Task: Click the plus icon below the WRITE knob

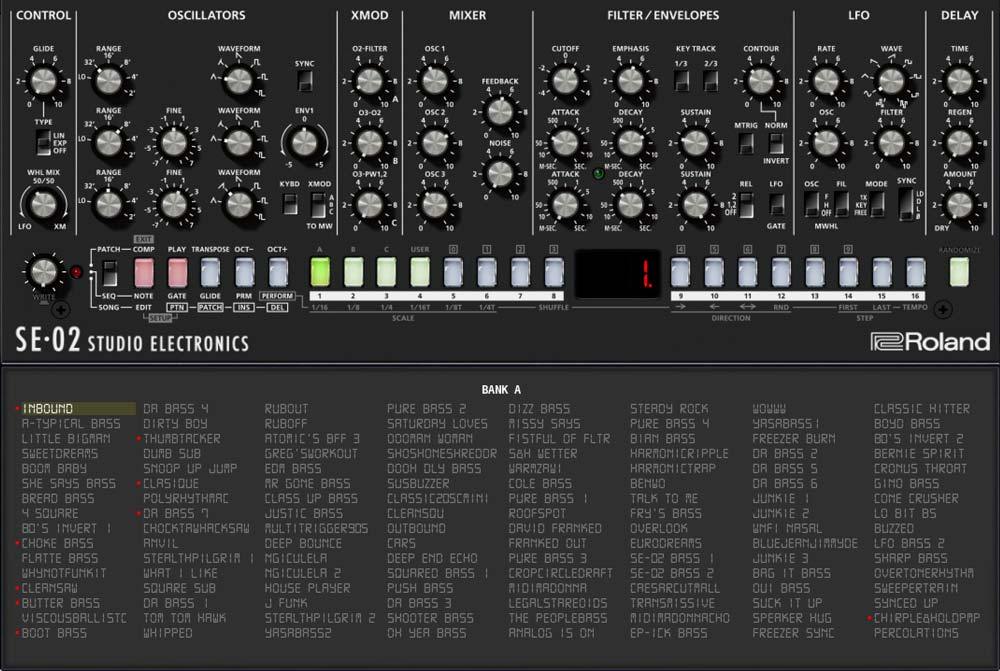Action: (x=60, y=310)
